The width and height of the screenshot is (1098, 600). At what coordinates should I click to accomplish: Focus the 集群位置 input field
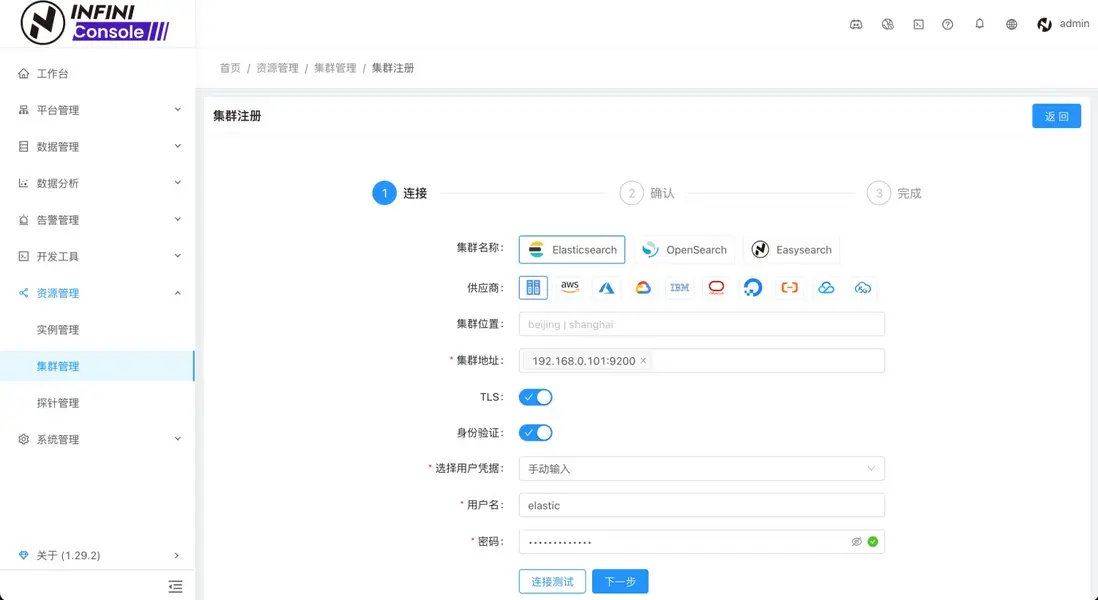point(702,324)
